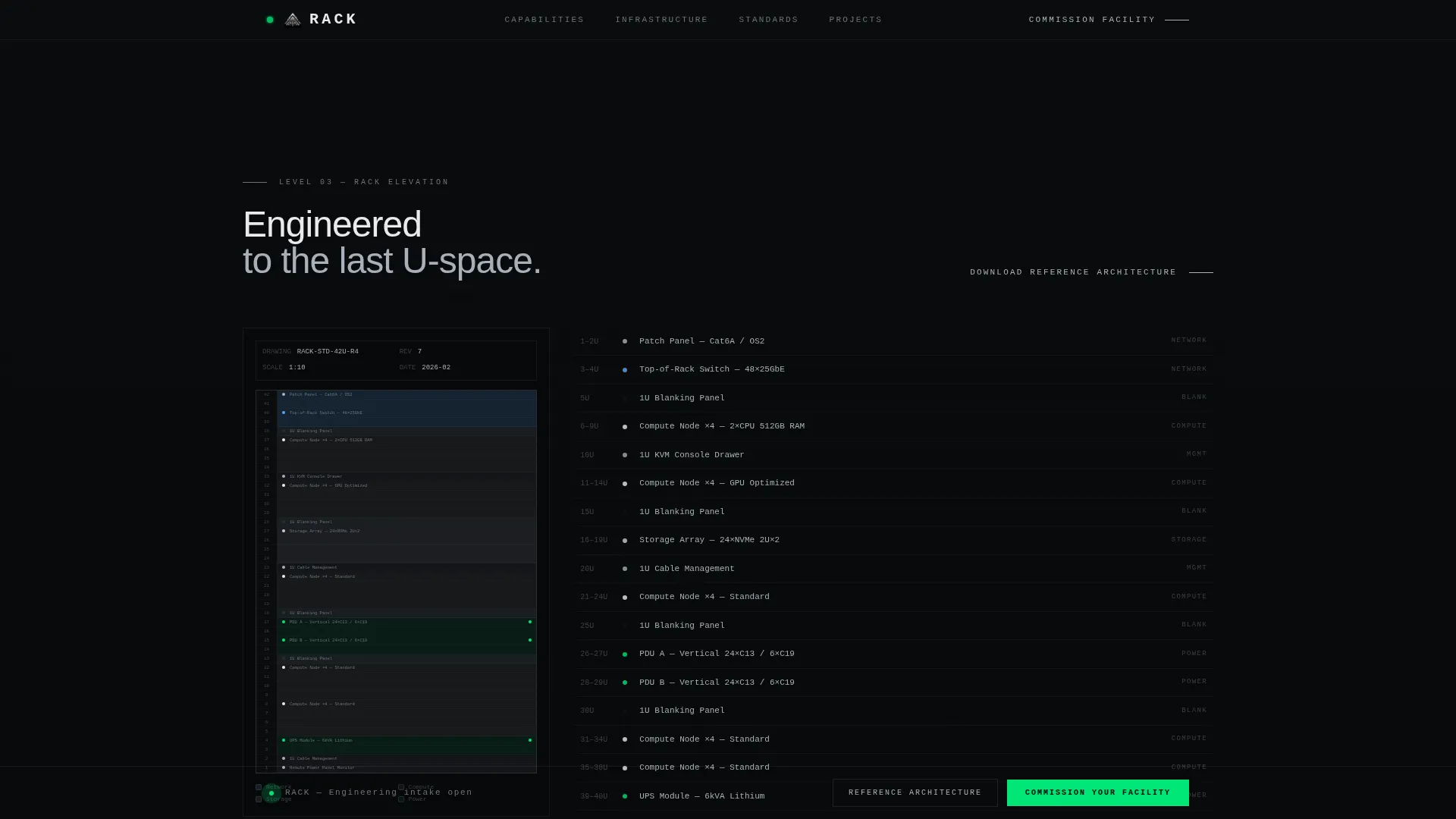Click the Compute legend color box
This screenshot has width=1456, height=819.
coord(401,787)
